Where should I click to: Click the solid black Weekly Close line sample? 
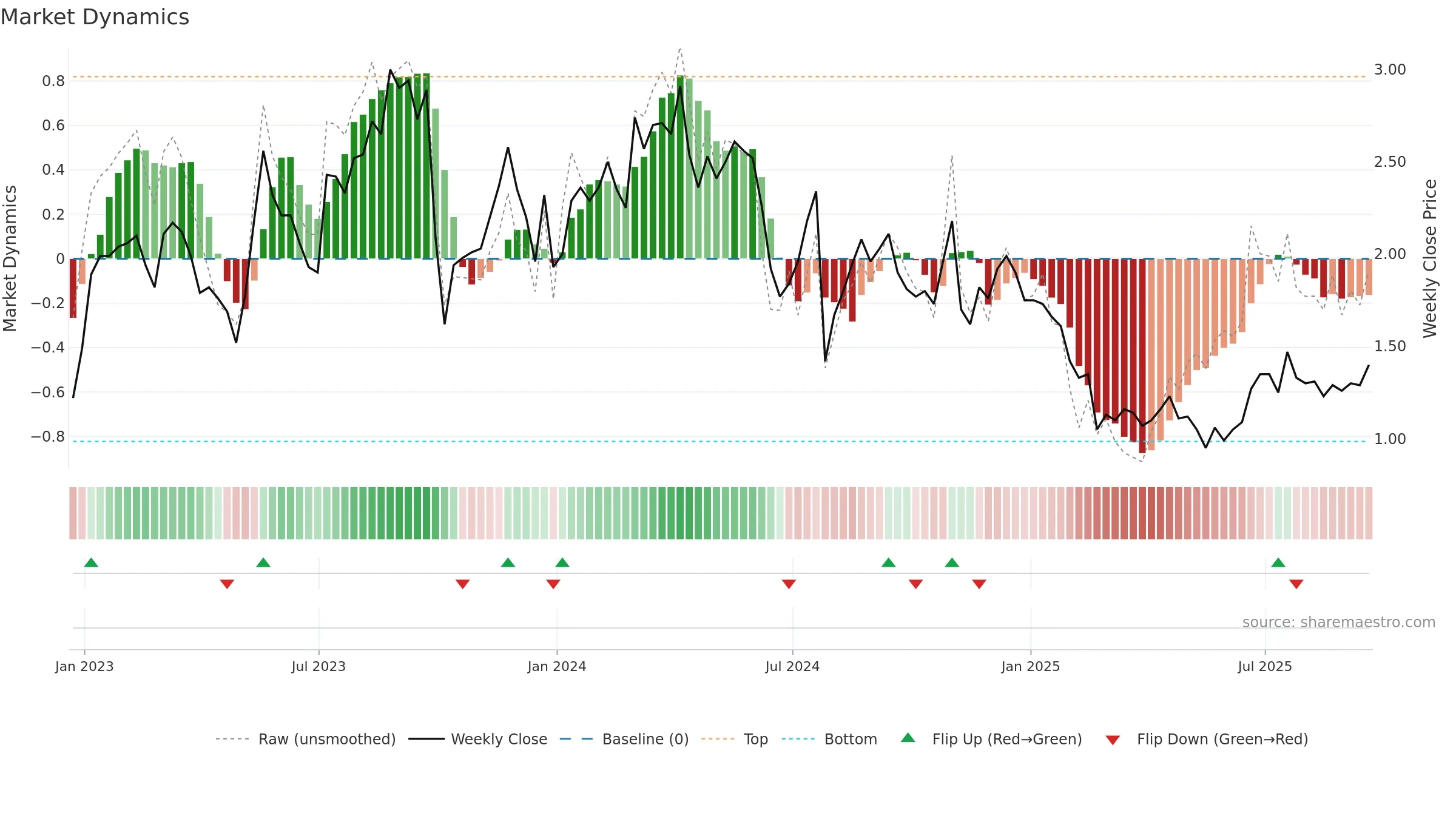(x=426, y=739)
